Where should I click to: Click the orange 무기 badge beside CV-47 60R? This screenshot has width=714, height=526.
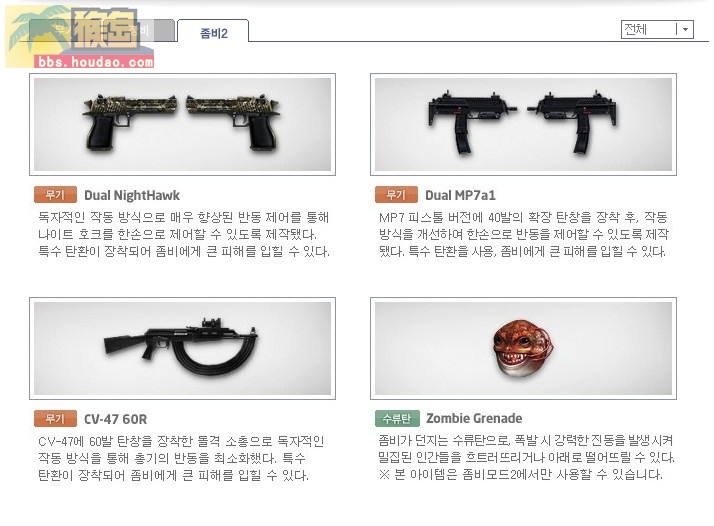(x=56, y=419)
